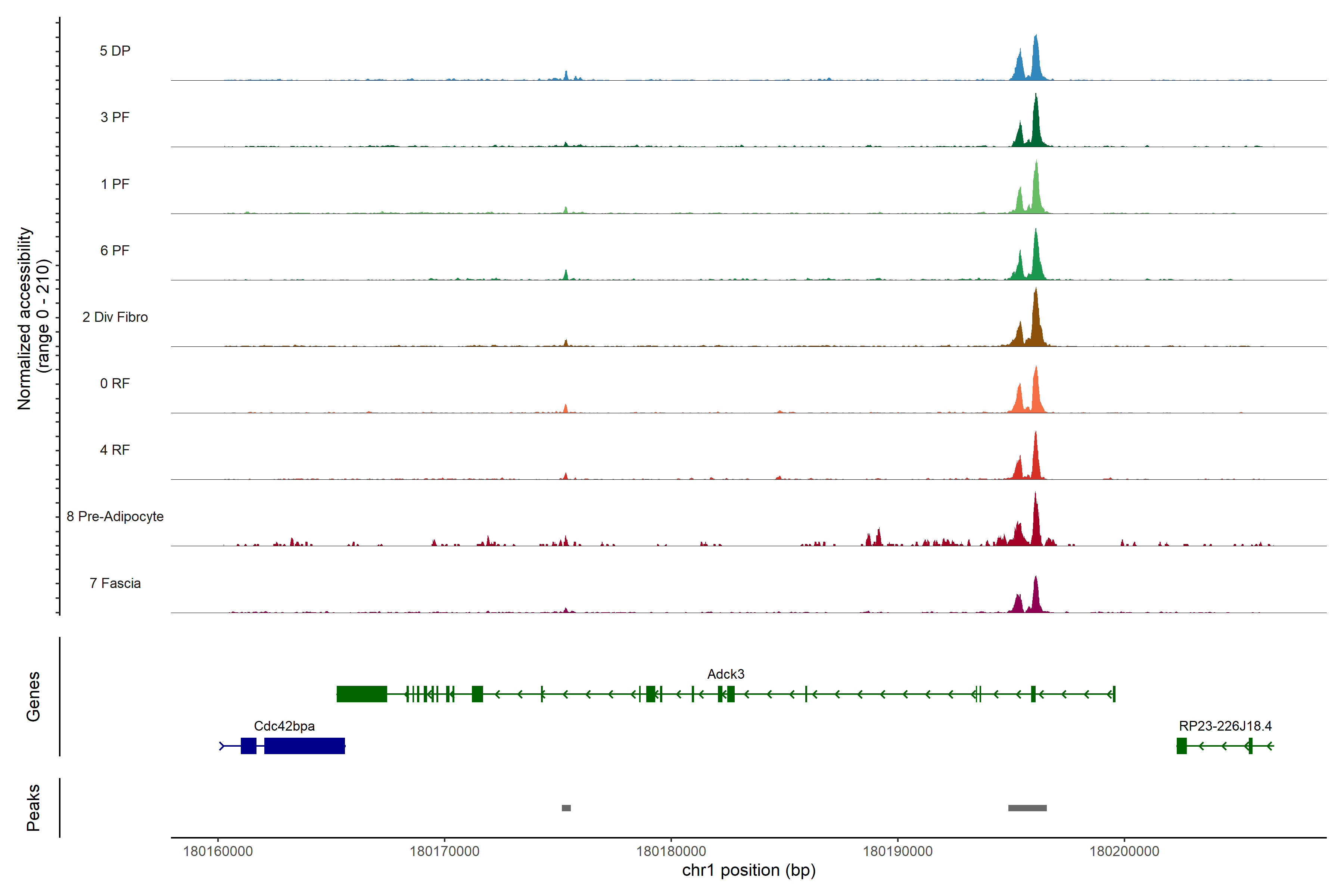Click the small gray peak bar
Viewport: 1344px width, 896px height.
tap(566, 808)
